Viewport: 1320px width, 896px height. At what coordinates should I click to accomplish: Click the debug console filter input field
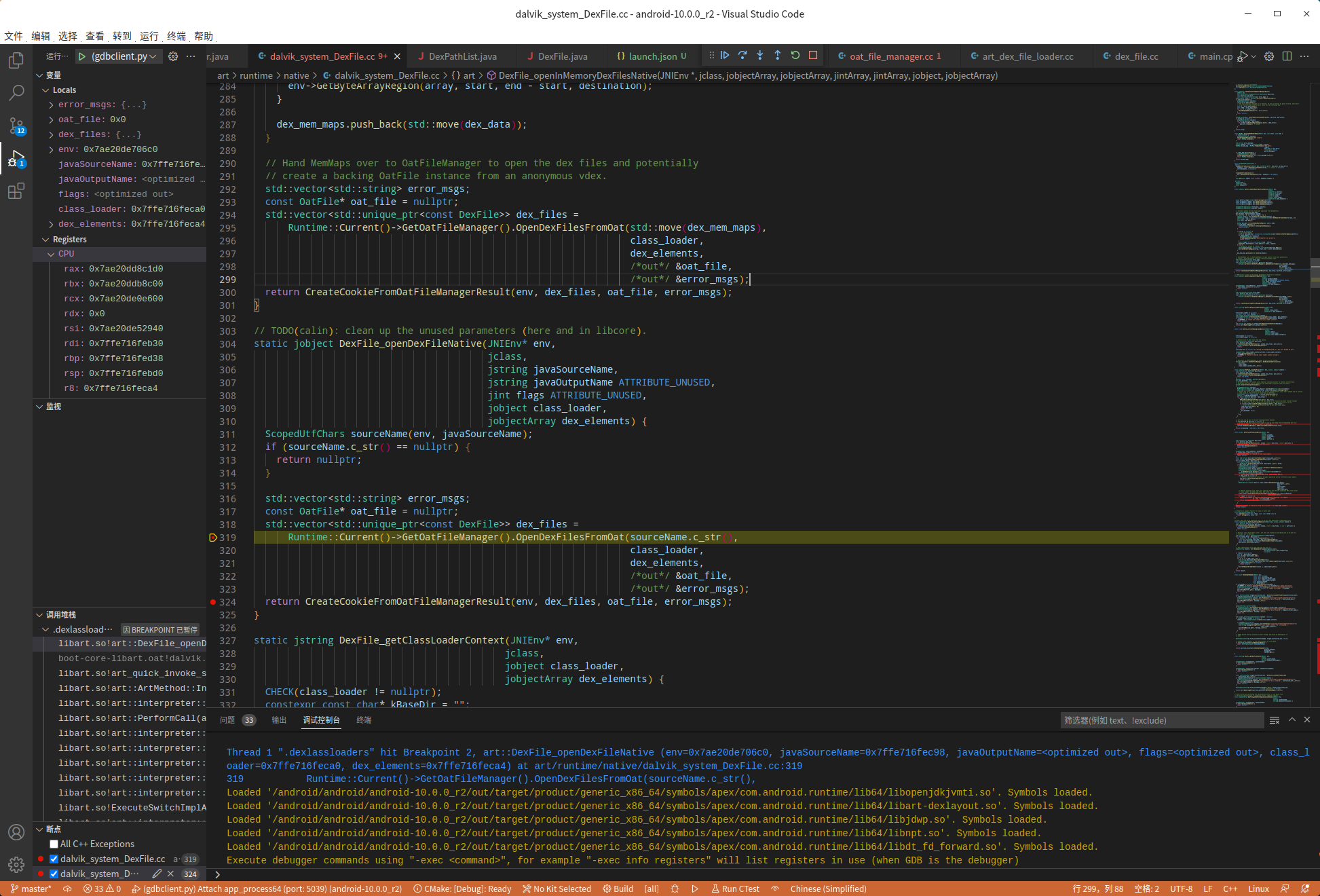pyautogui.click(x=1161, y=721)
